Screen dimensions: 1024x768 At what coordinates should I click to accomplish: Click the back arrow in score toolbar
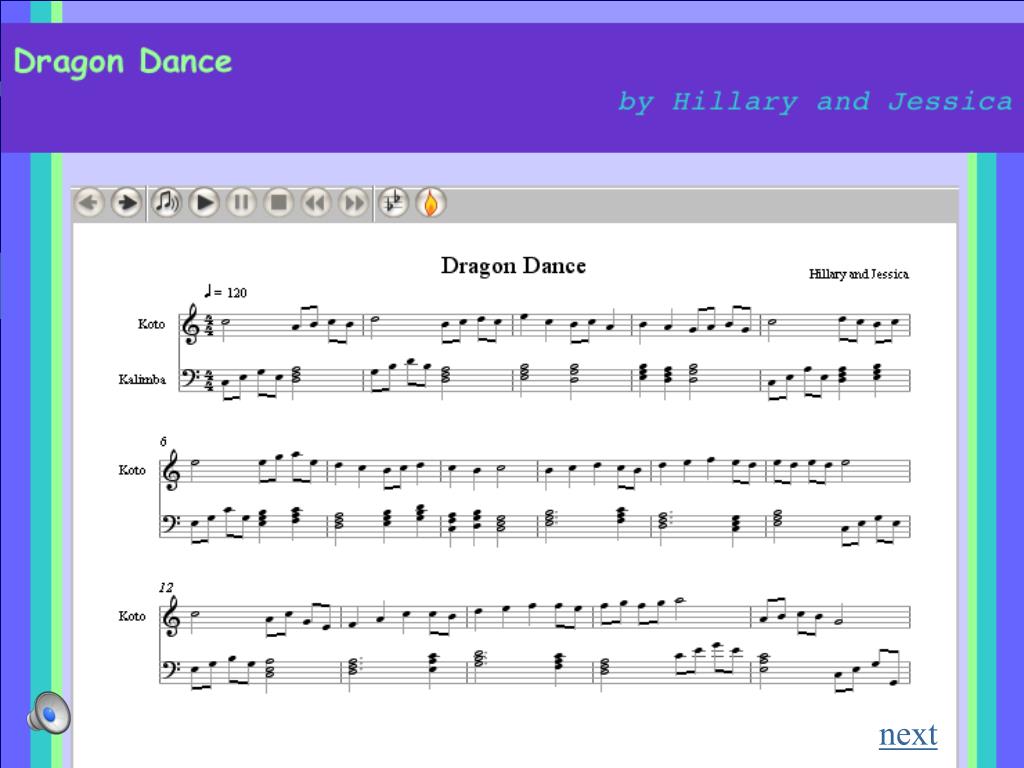coord(89,203)
